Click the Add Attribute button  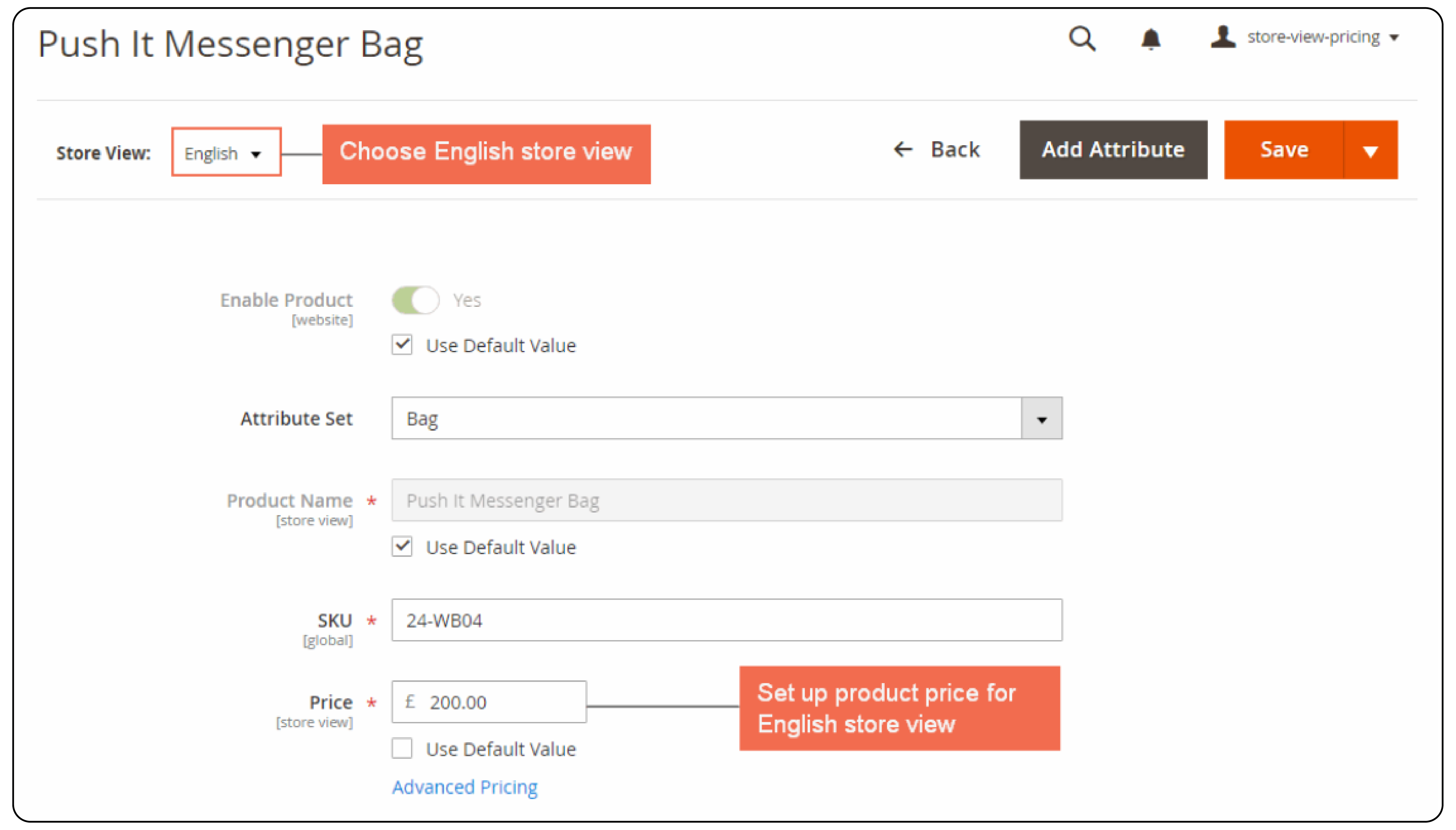(x=1113, y=149)
